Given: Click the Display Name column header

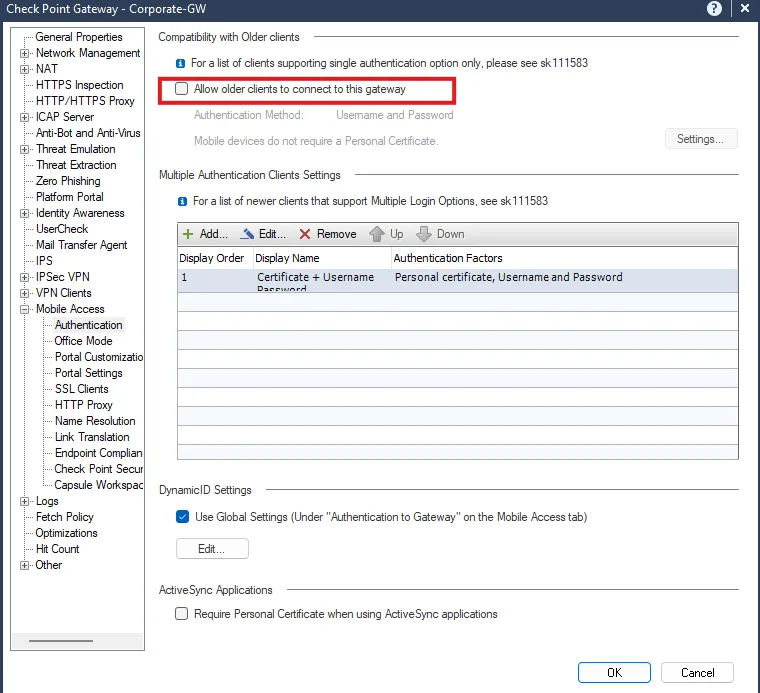Looking at the screenshot, I should [322, 258].
